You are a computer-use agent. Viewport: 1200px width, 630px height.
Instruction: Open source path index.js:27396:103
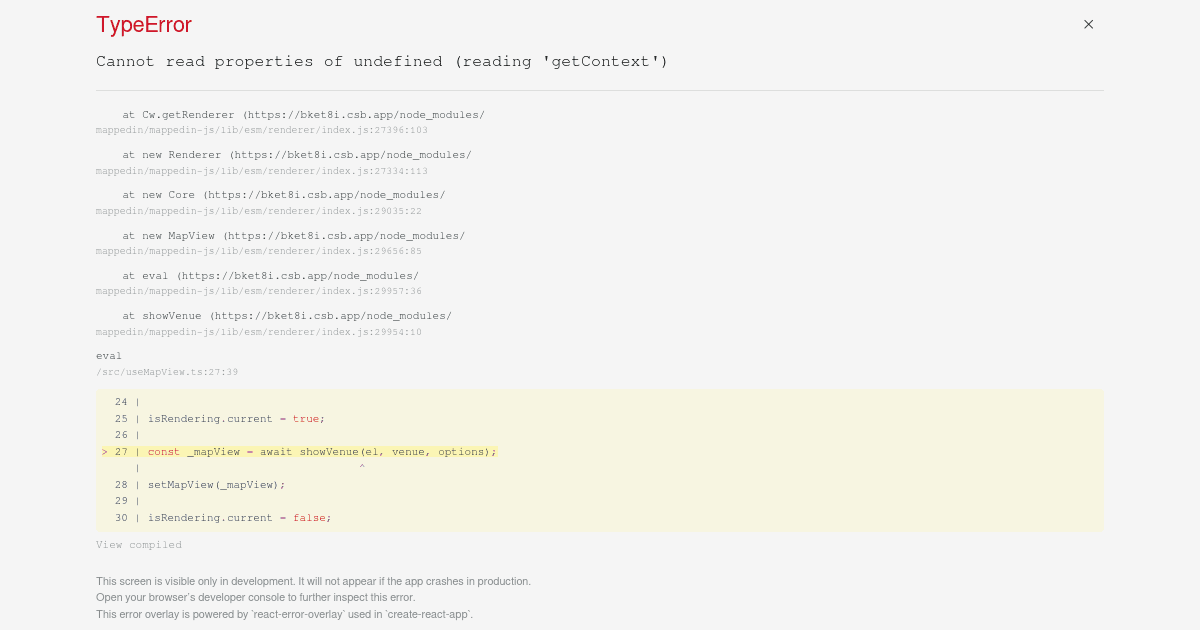click(261, 131)
